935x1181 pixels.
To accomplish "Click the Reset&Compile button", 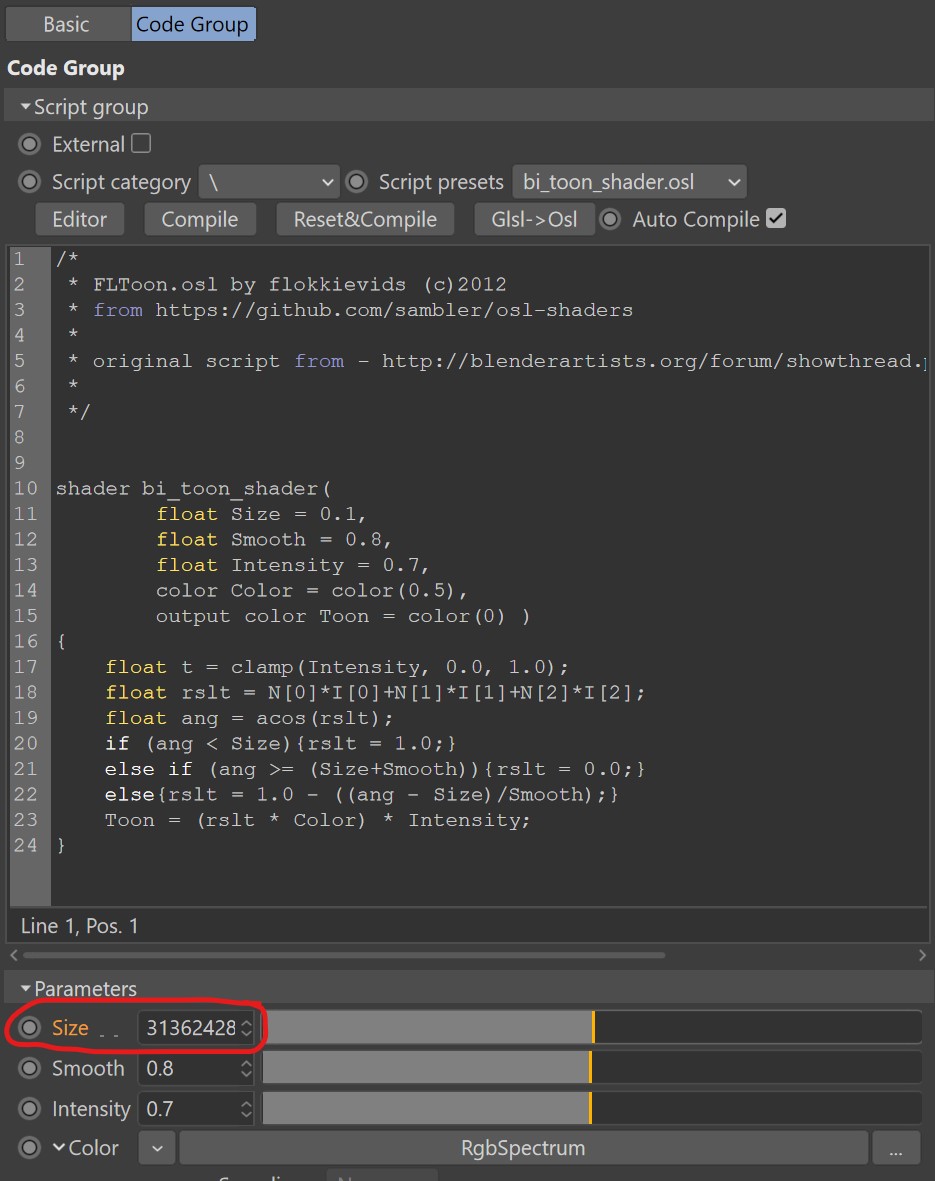I will (x=365, y=219).
